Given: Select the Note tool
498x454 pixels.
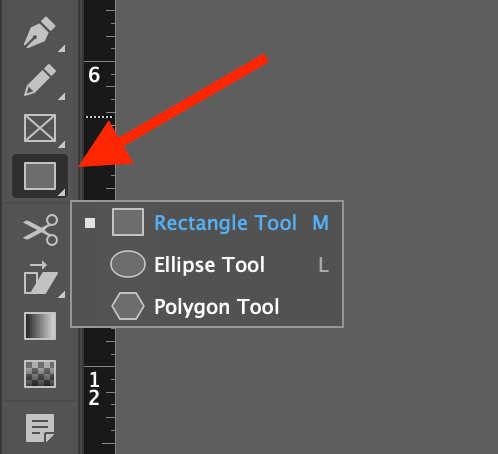Looking at the screenshot, I should [40, 428].
